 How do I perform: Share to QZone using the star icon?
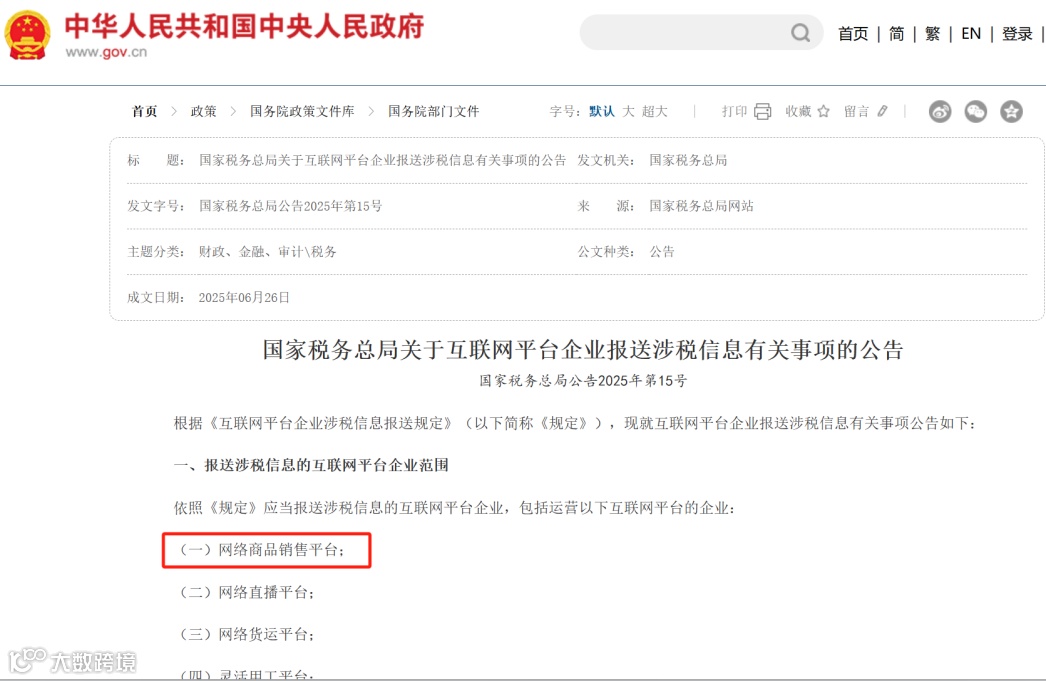point(1012,112)
